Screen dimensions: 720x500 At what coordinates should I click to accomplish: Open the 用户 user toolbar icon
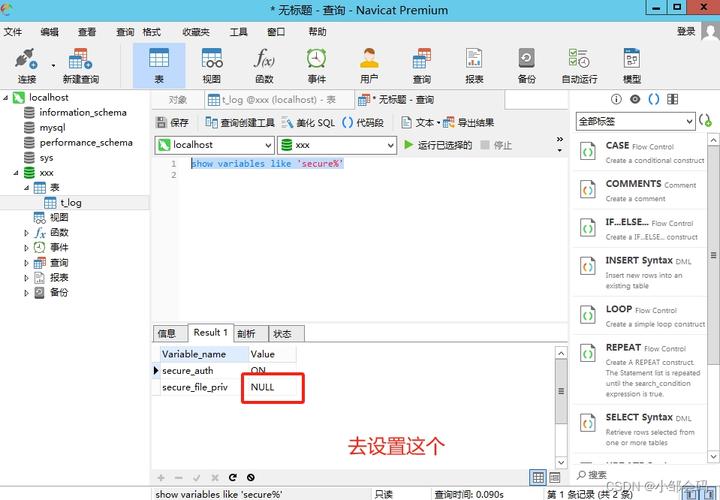[369, 66]
